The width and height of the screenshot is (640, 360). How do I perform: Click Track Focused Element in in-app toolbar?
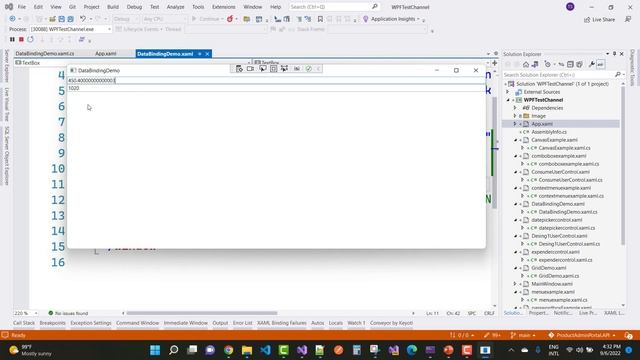coord(284,69)
